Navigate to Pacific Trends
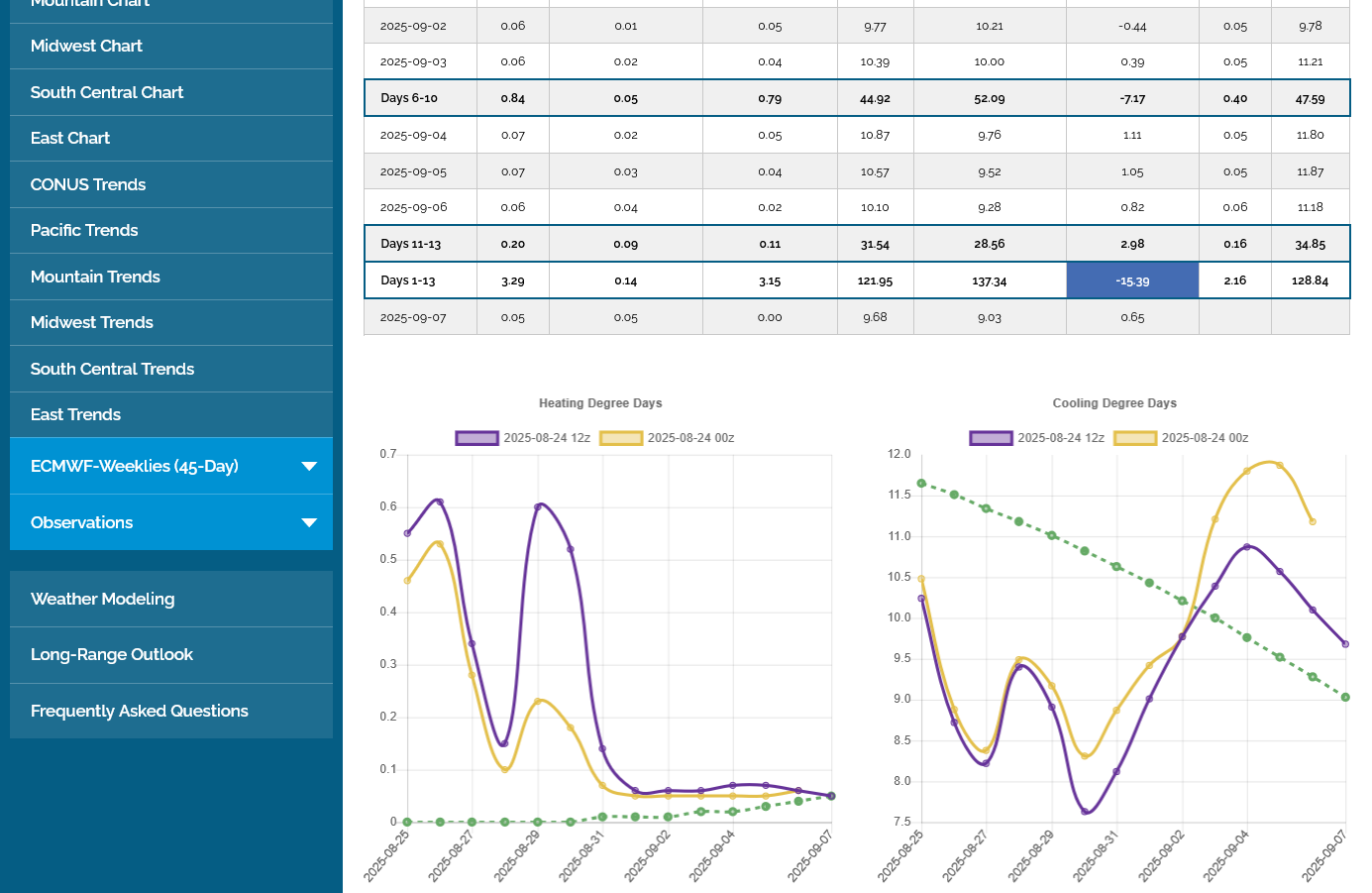Screen dimensions: 1372x893 84,230
